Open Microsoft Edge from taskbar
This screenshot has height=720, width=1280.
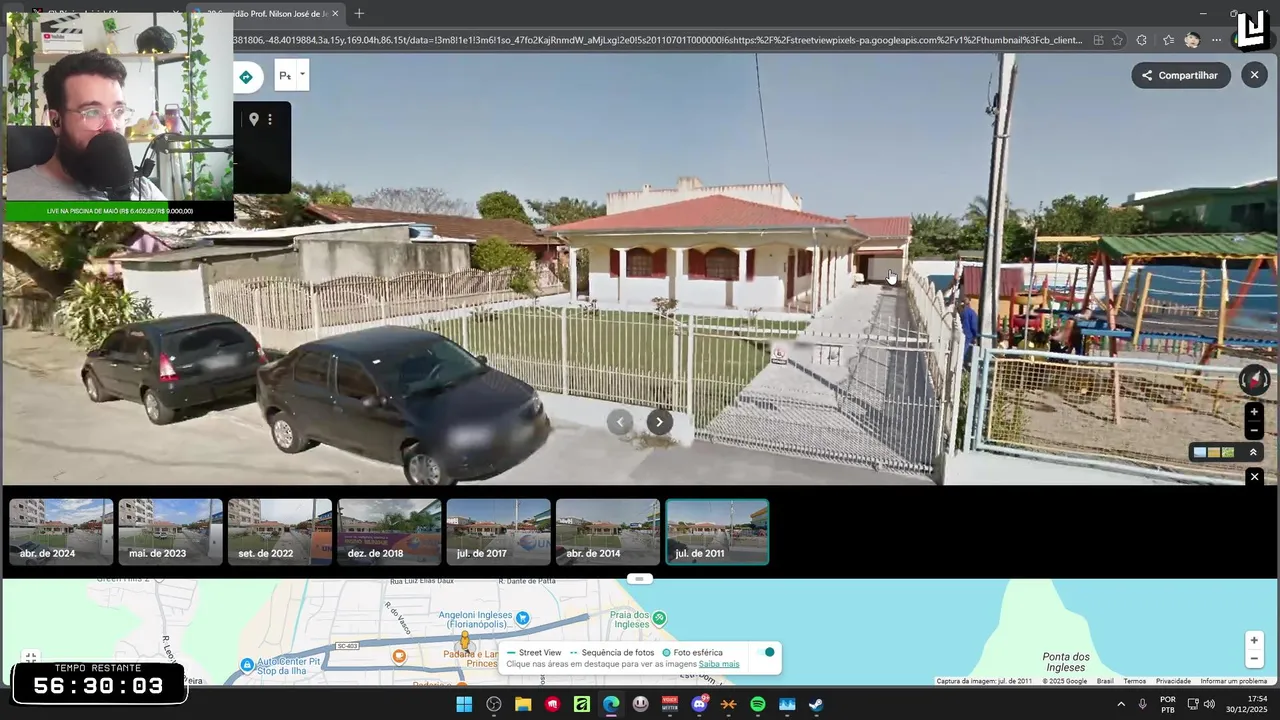611,704
